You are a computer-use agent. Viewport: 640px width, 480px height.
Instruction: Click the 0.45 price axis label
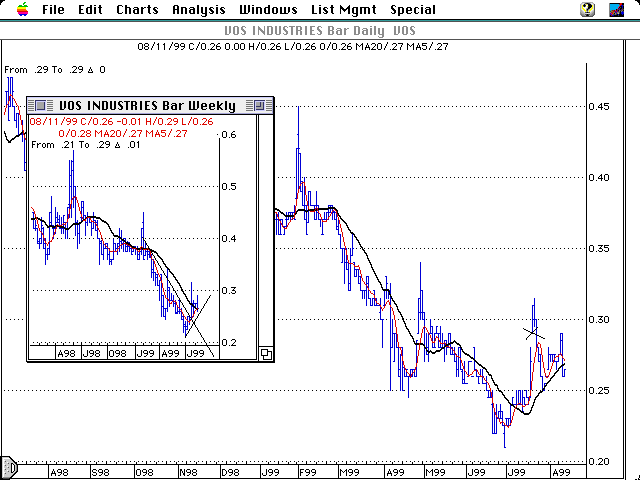point(599,107)
